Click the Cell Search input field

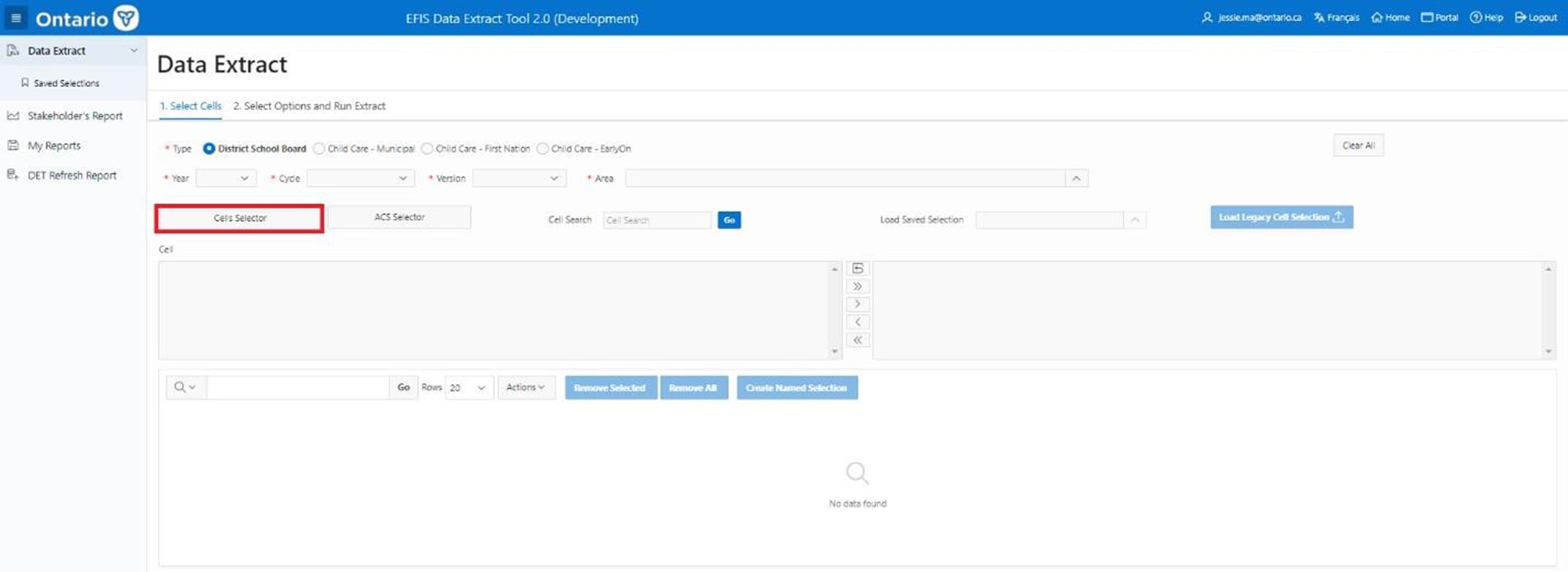coord(657,220)
